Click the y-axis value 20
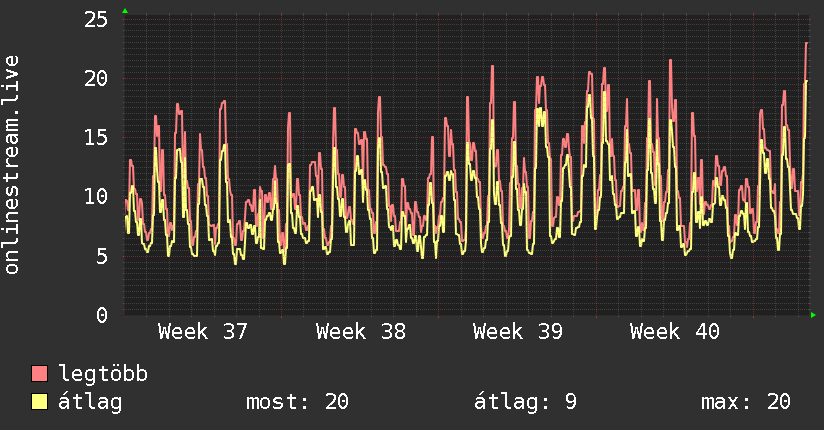This screenshot has height=430, width=824. coord(96,79)
